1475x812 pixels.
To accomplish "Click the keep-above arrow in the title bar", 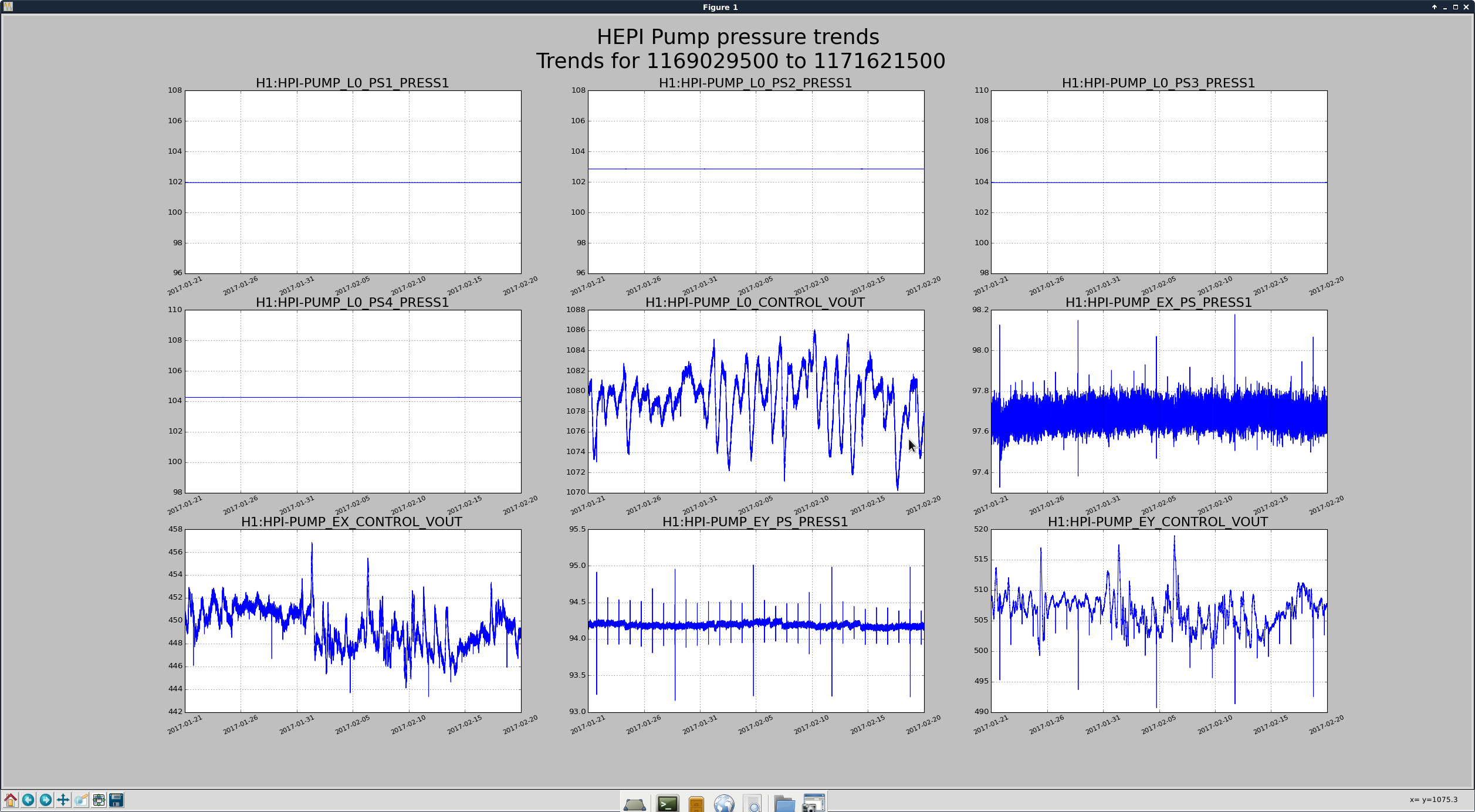I will point(1435,7).
